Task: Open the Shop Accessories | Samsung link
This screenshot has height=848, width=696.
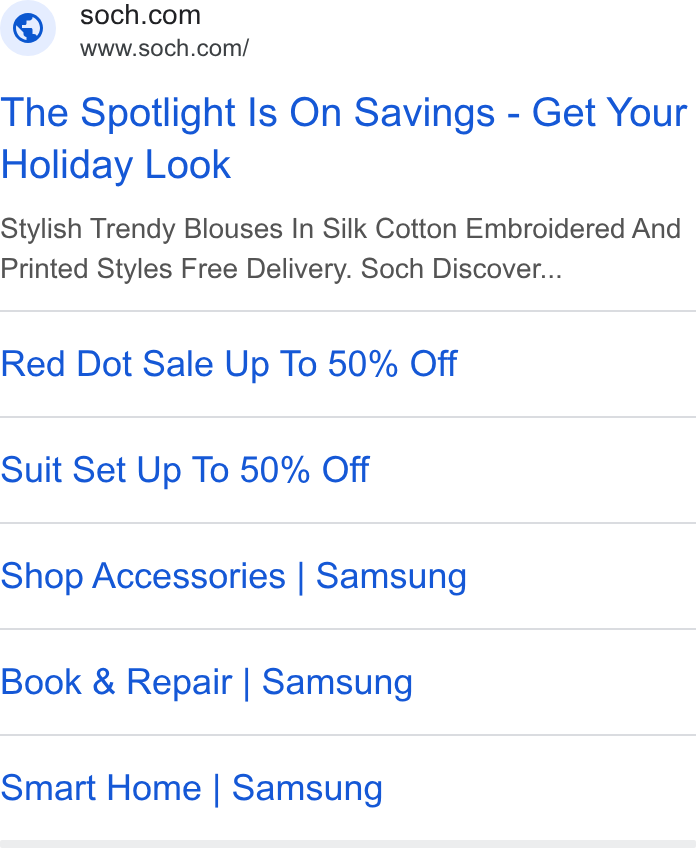Action: [234, 576]
